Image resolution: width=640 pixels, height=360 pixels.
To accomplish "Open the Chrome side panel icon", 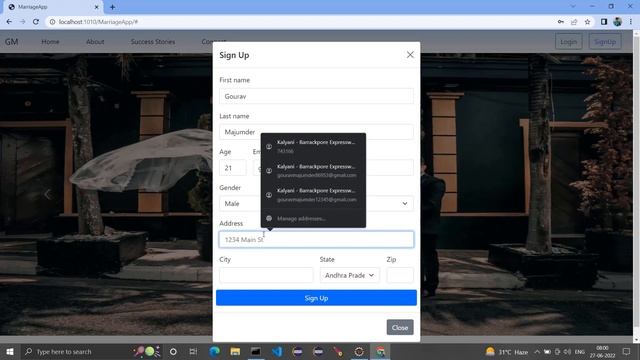I will (604, 22).
